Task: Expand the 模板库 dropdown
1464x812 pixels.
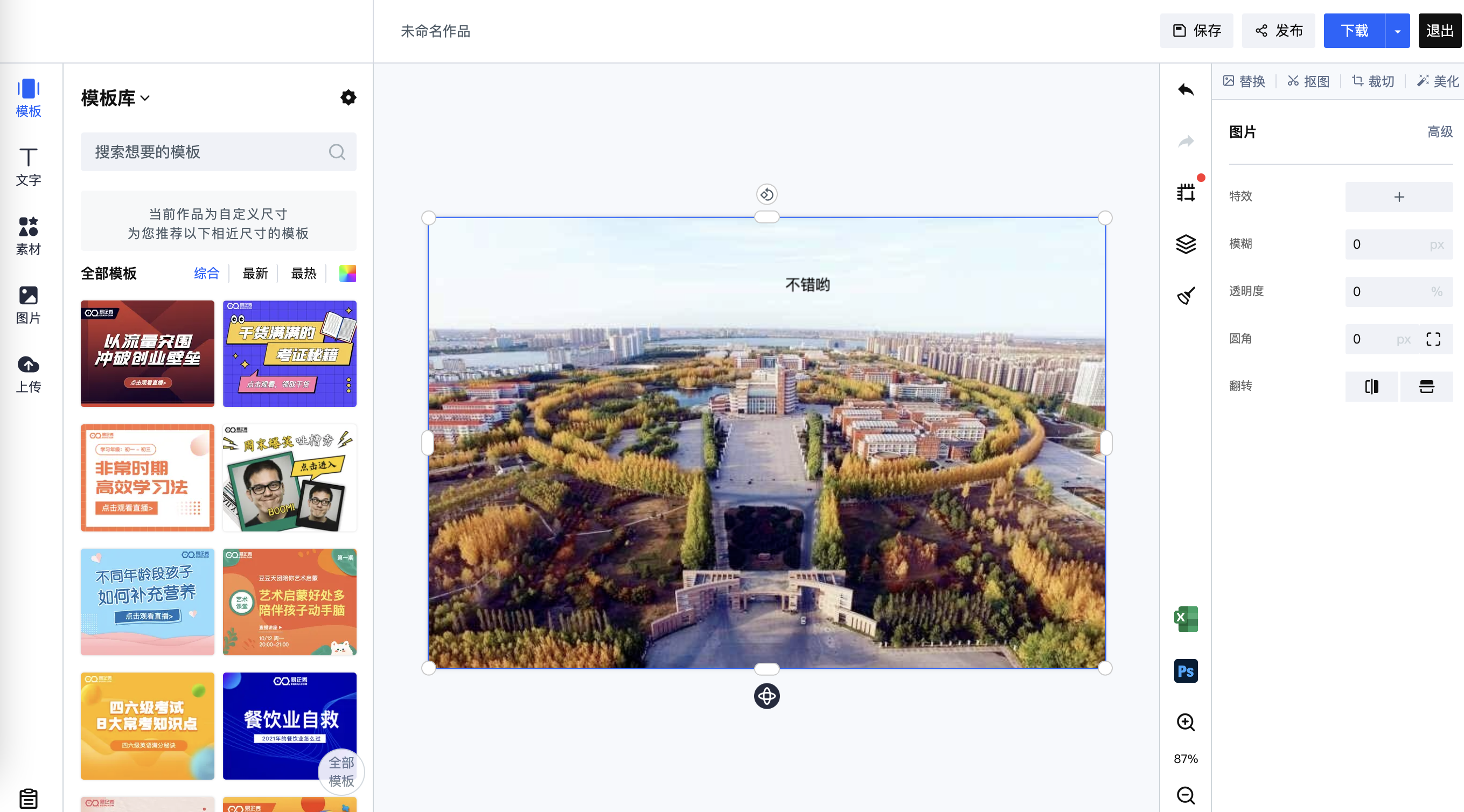Action: click(x=116, y=98)
